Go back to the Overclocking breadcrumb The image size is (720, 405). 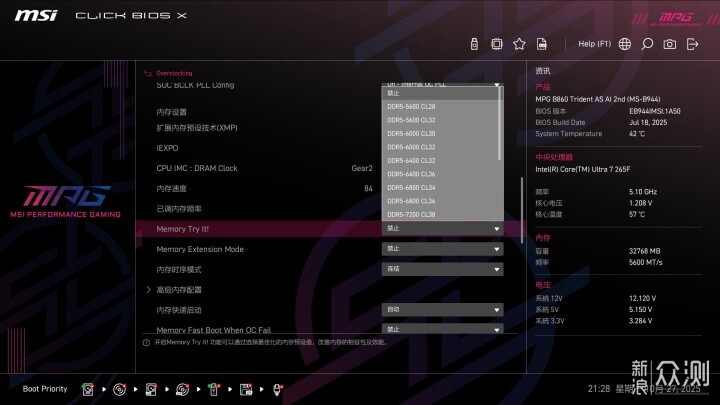coord(174,73)
